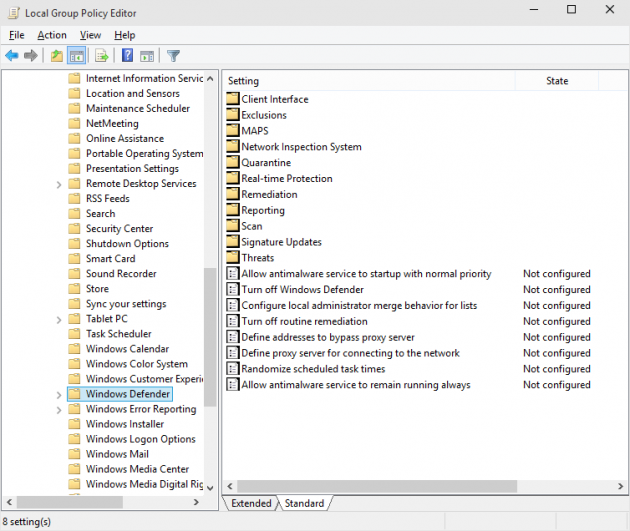Image resolution: width=630 pixels, height=531 pixels.
Task: Expand the Windows Defender tree node
Action: (x=59, y=395)
